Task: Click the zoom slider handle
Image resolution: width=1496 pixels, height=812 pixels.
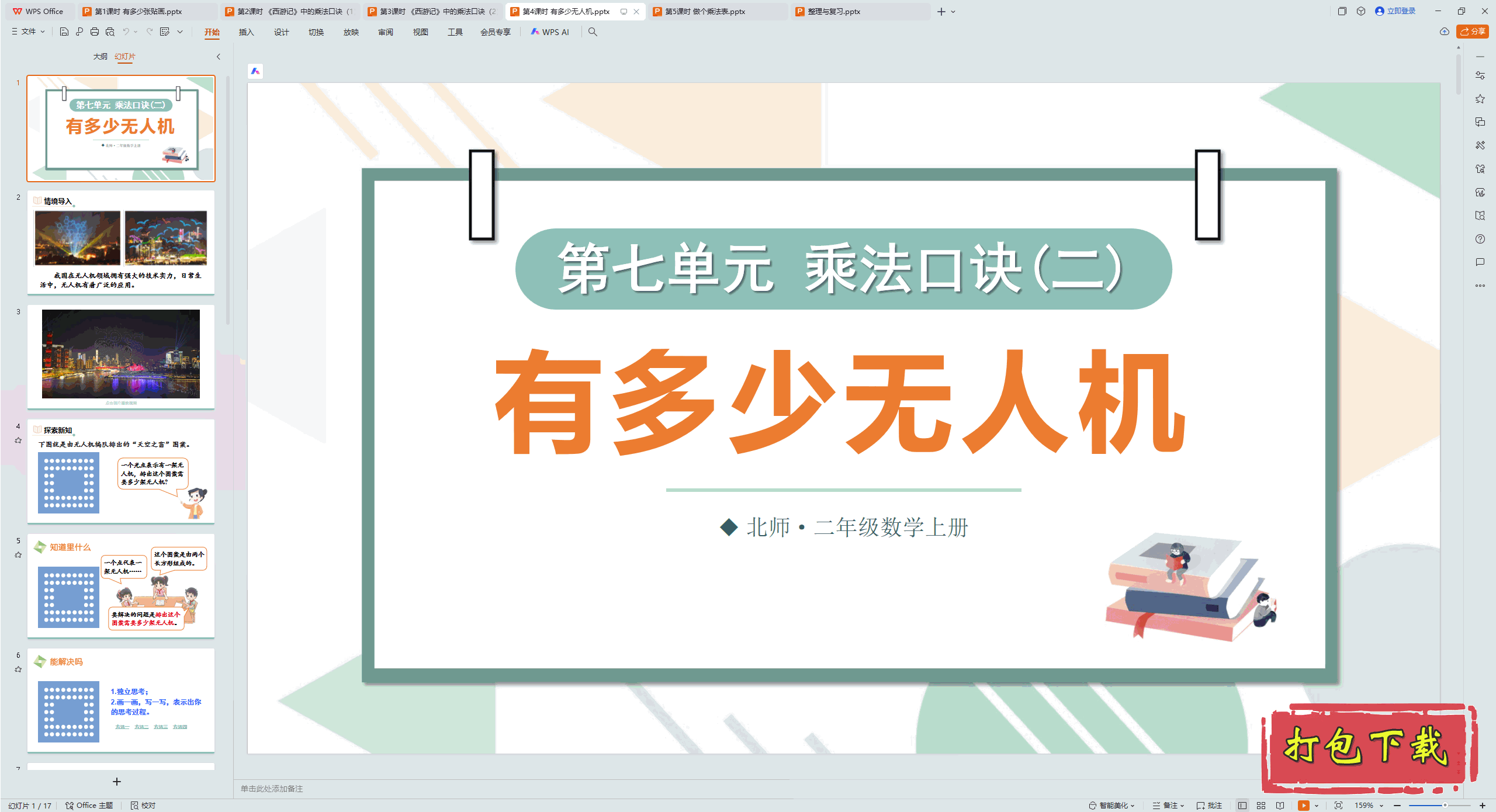Action: 1445,805
